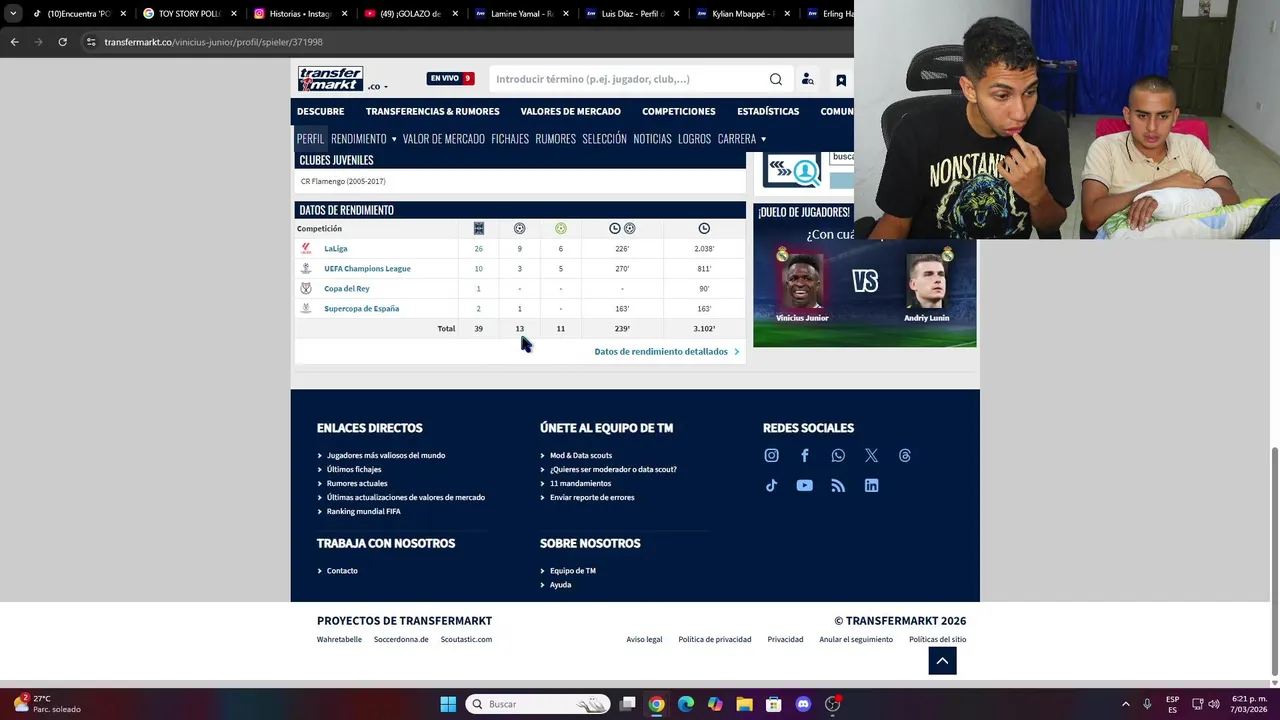Image resolution: width=1280 pixels, height=720 pixels.
Task: Click the Windows taskbar Buscar search box
Action: point(539,704)
